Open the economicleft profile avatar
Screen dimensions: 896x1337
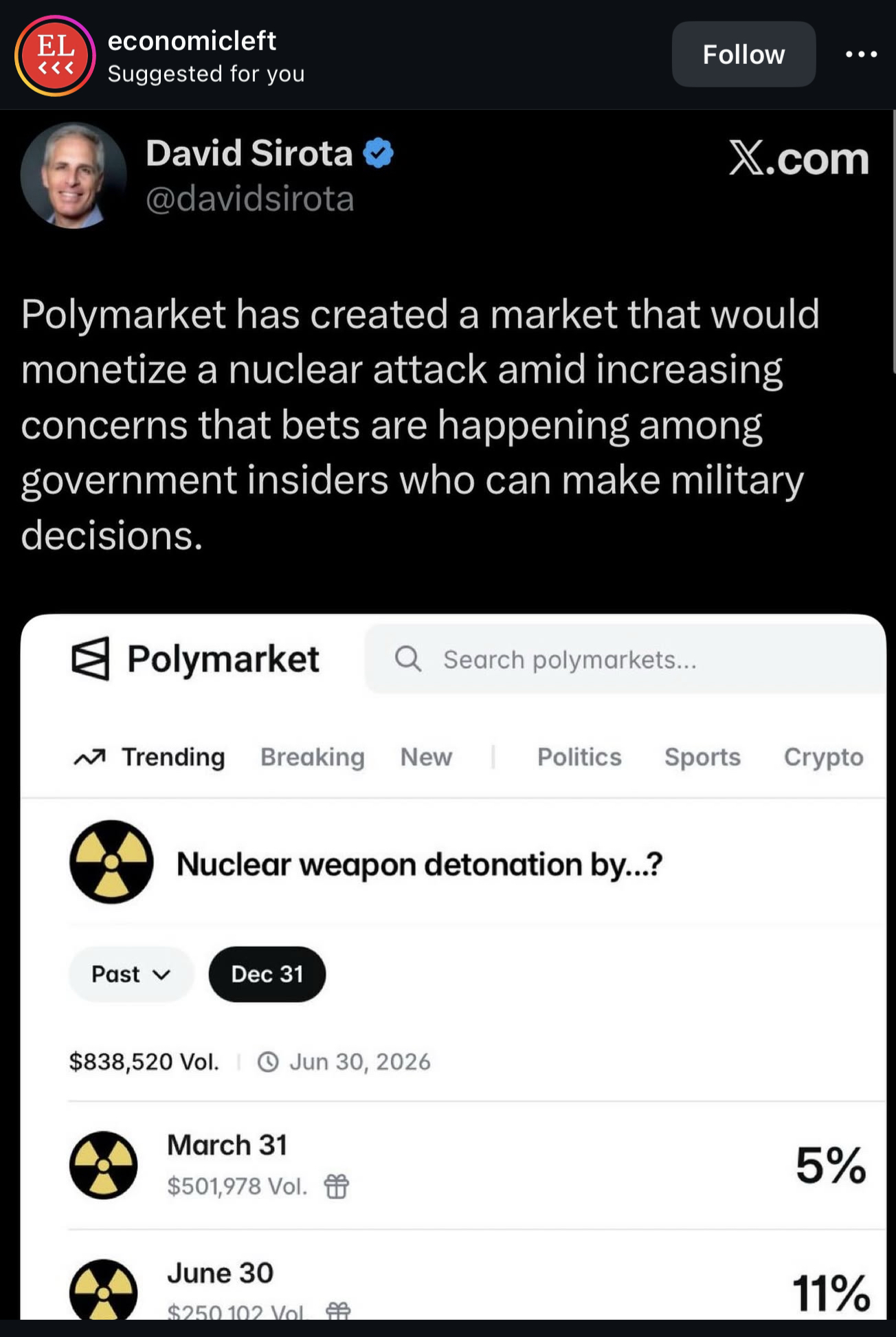point(55,55)
